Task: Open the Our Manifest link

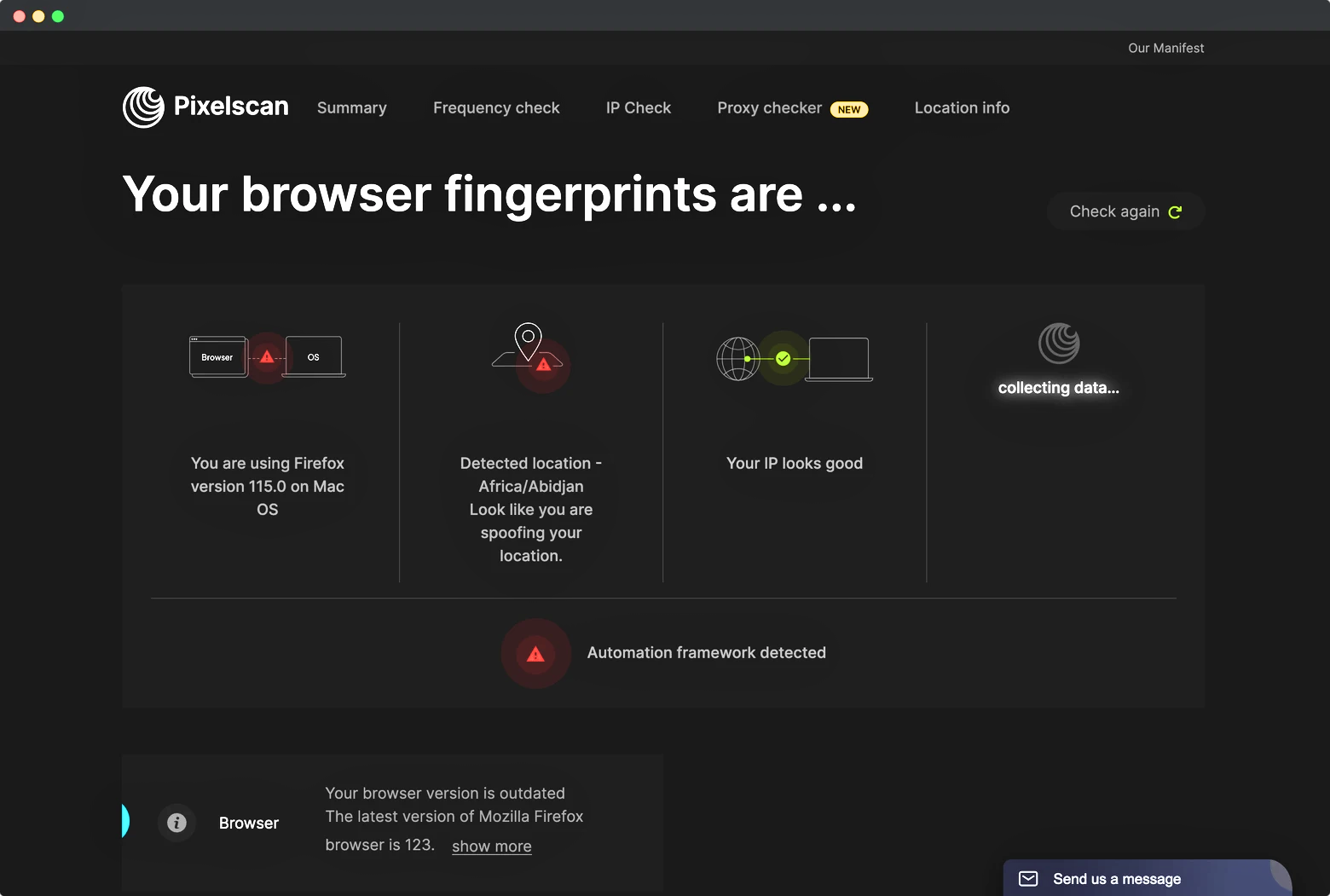Action: tap(1165, 49)
